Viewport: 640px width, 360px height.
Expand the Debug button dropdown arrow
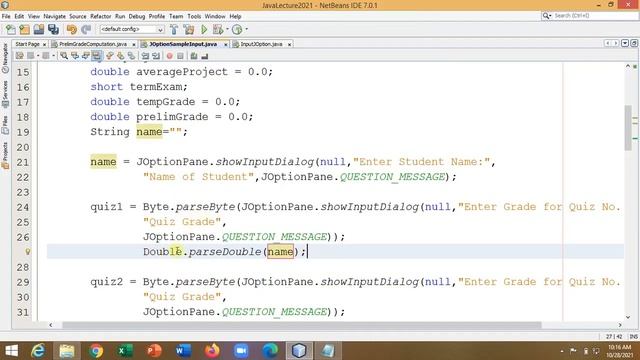click(x=227, y=29)
